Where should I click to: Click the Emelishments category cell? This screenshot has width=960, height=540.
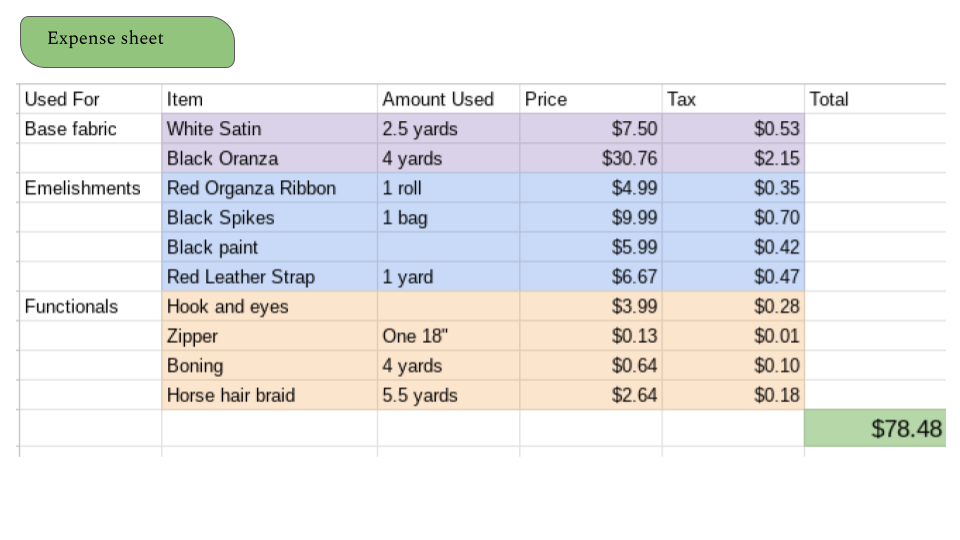click(x=91, y=188)
